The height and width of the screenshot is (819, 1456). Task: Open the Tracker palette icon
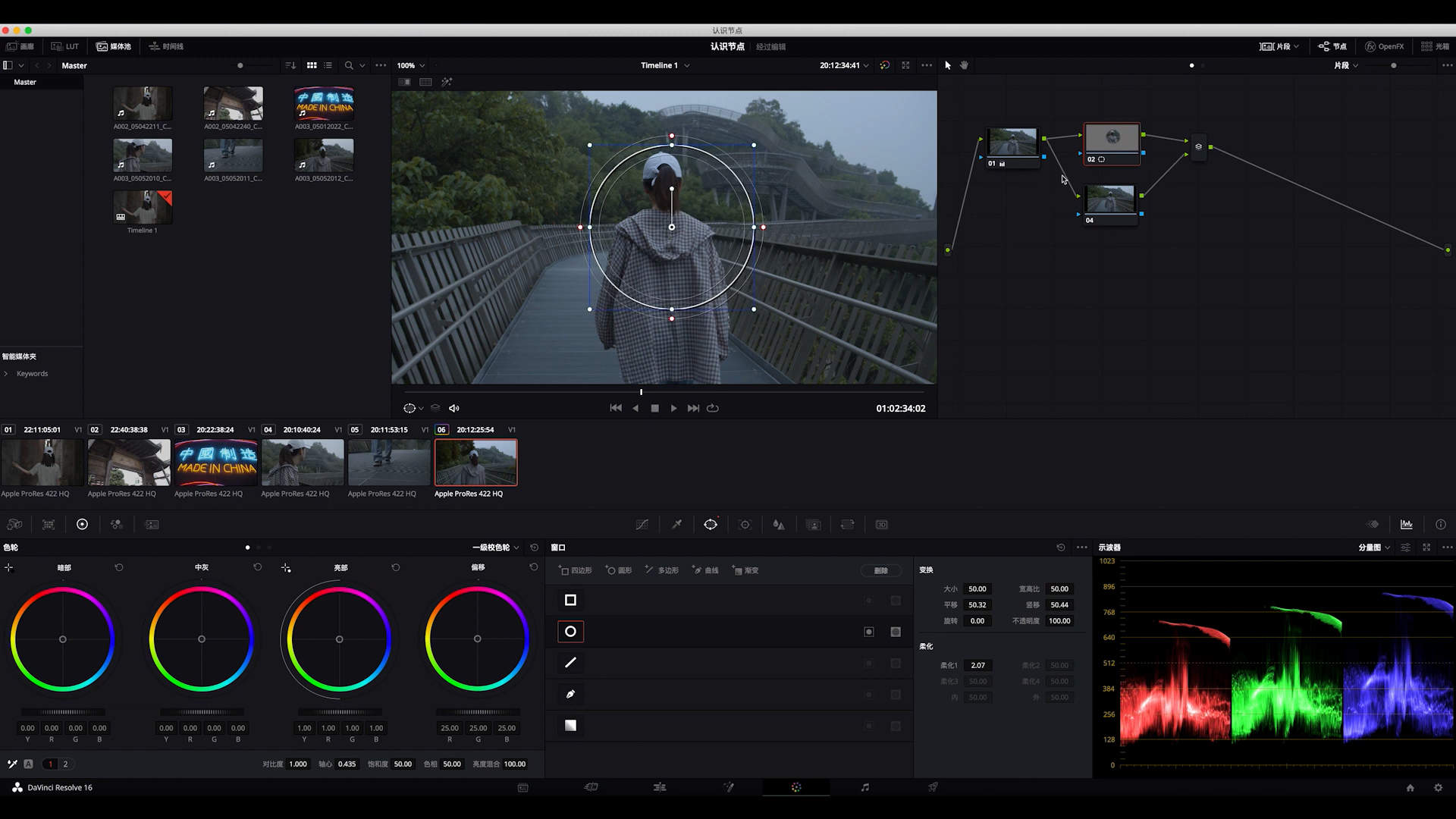(745, 525)
